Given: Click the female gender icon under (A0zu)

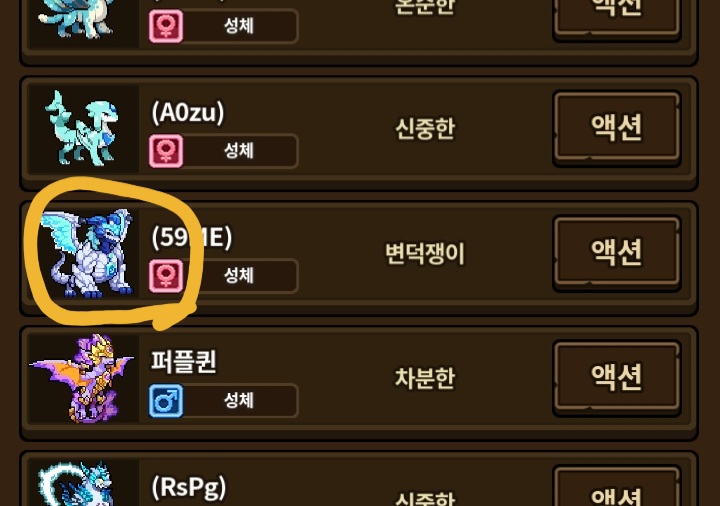Looking at the screenshot, I should (x=166, y=151).
